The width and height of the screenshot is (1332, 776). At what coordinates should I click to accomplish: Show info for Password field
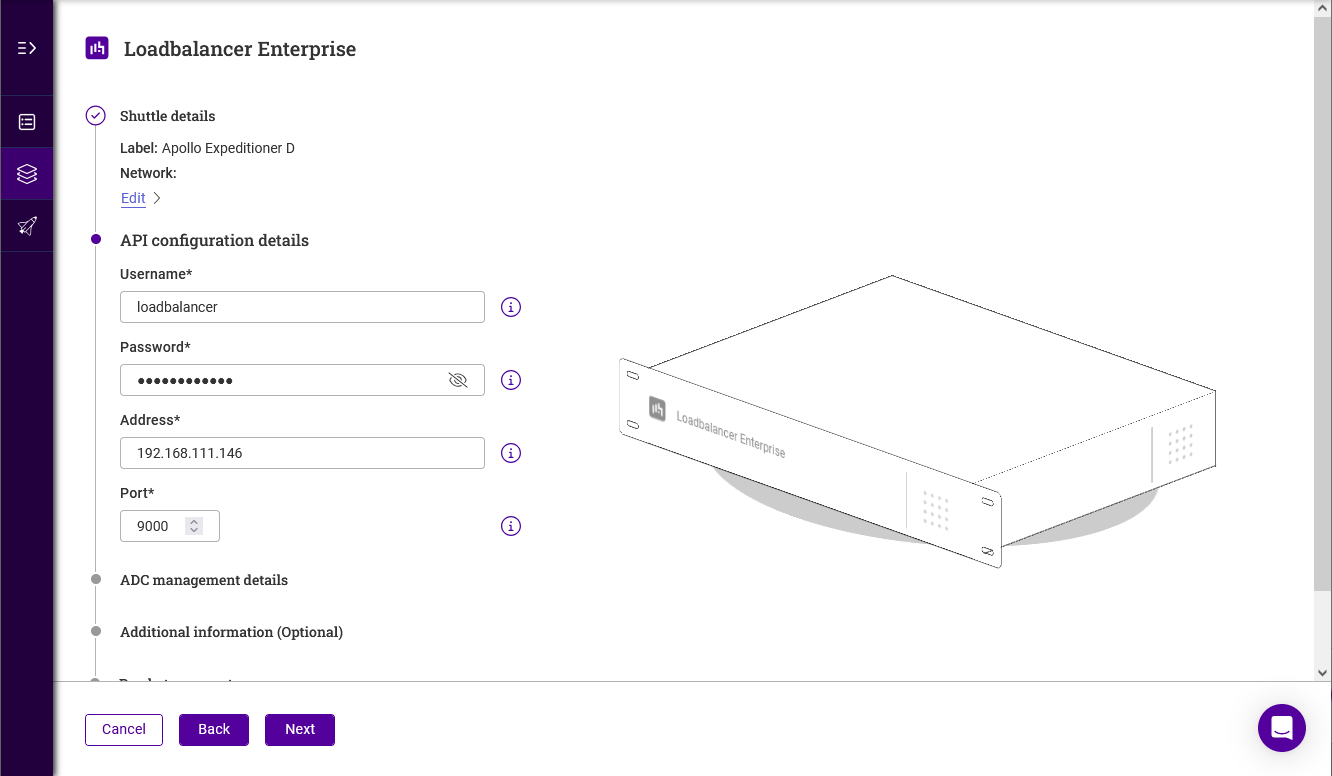tap(511, 380)
